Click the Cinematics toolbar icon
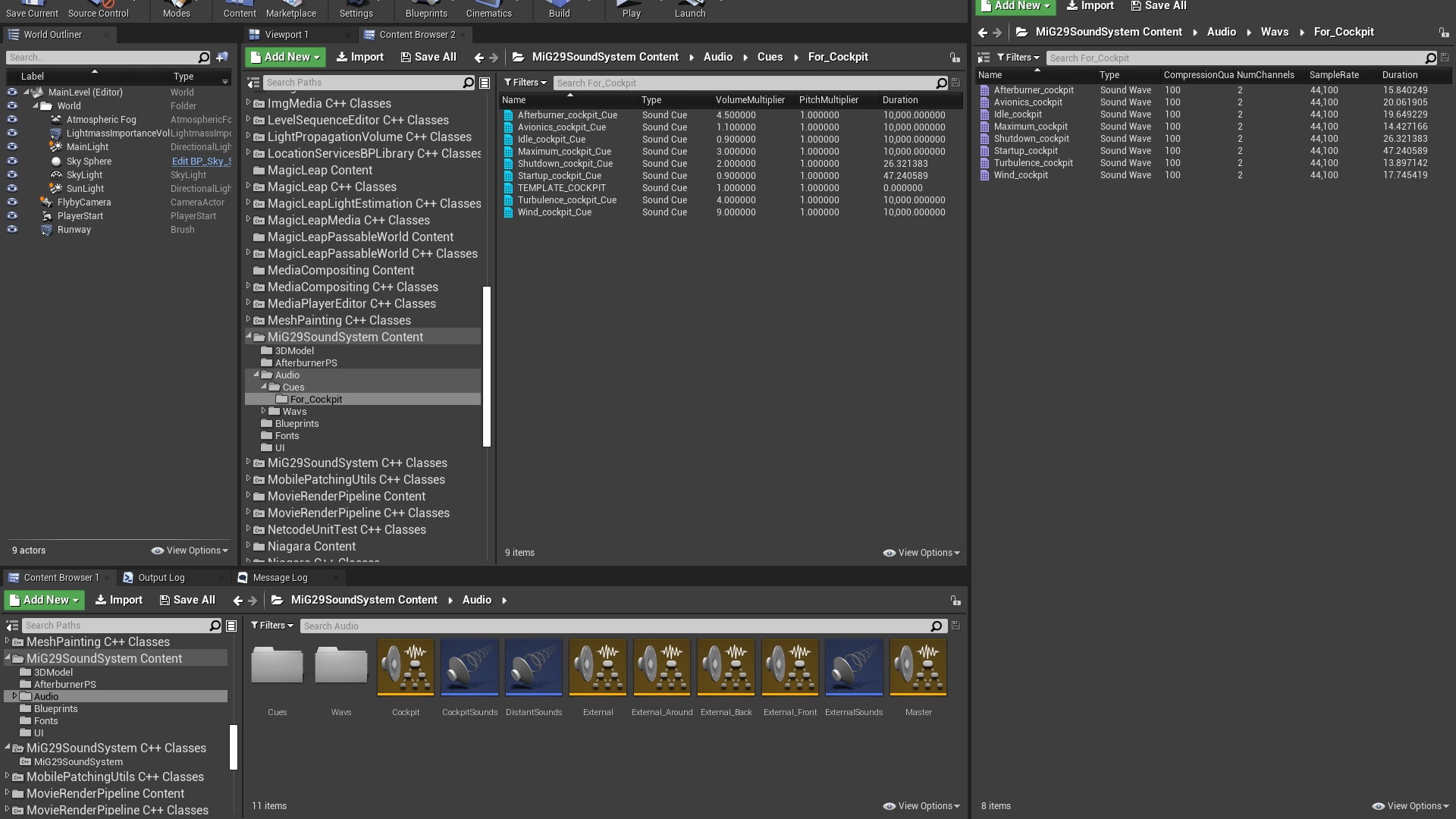 pos(488,8)
